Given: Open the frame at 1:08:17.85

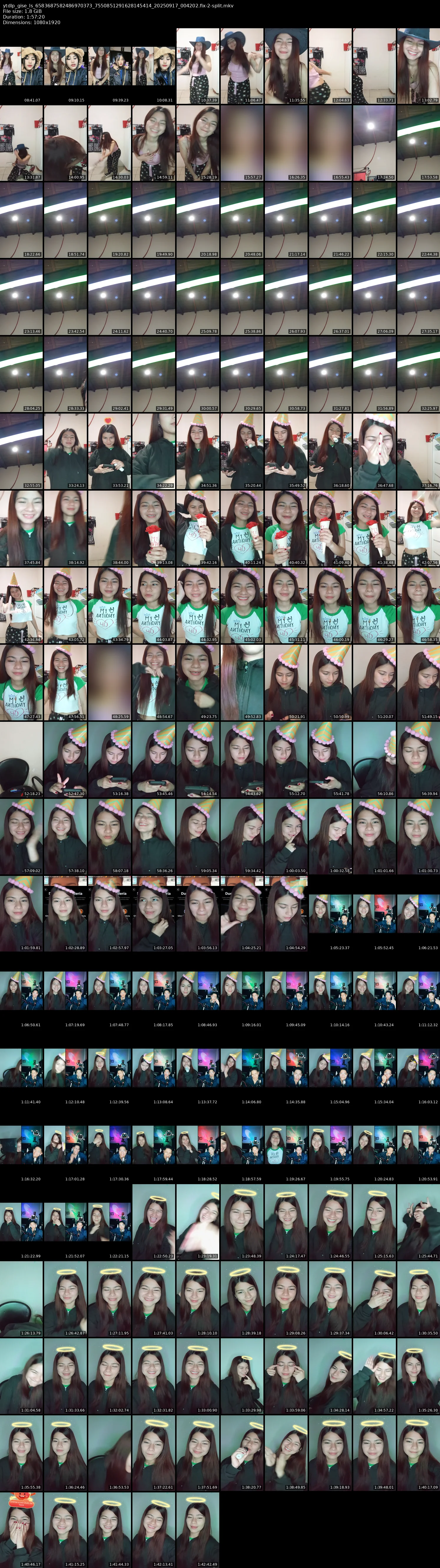Looking at the screenshot, I should pos(154,991).
